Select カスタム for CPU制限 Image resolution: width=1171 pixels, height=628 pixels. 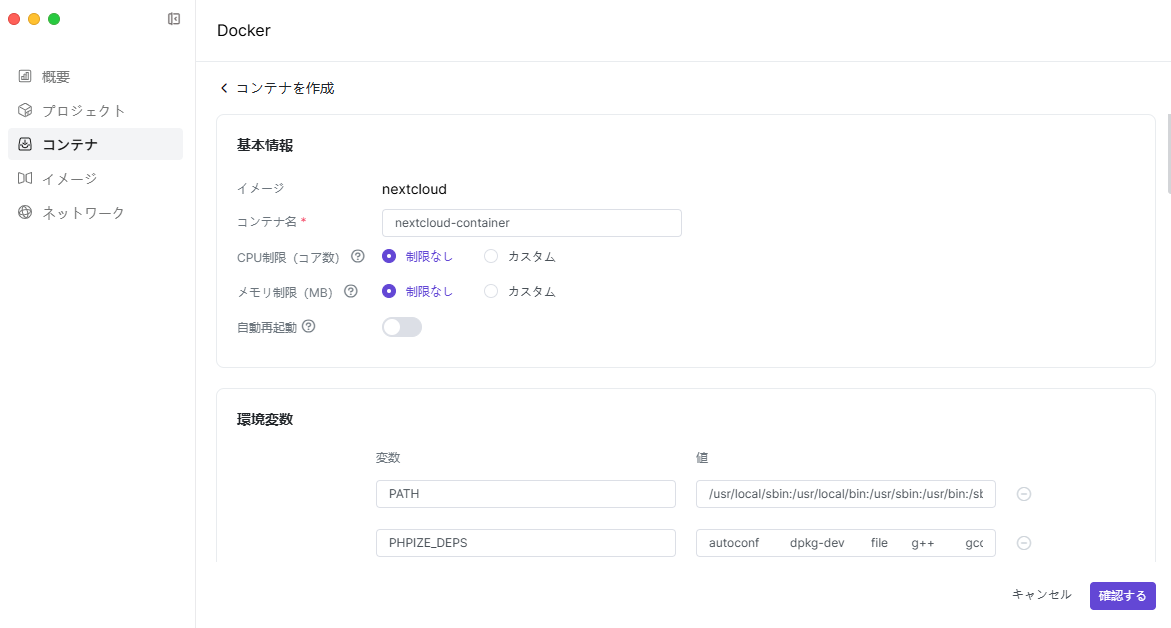[491, 256]
